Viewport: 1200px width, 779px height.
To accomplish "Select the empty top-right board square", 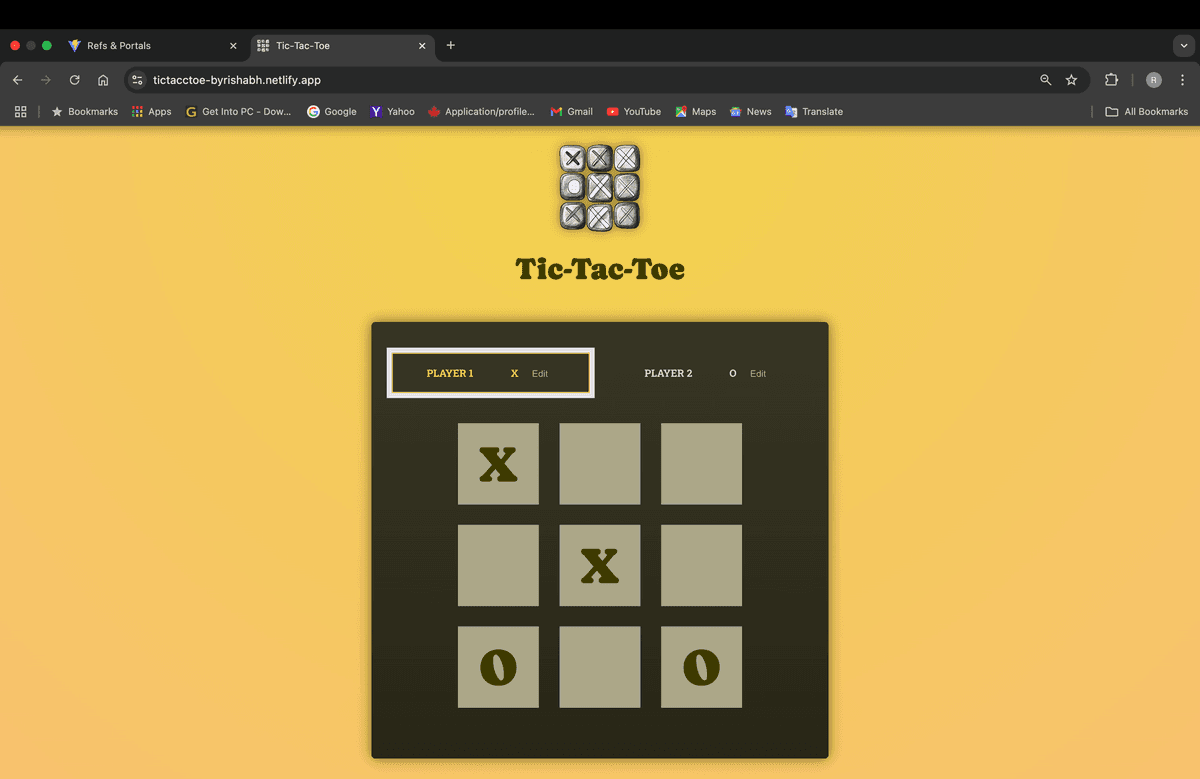I will click(701, 464).
